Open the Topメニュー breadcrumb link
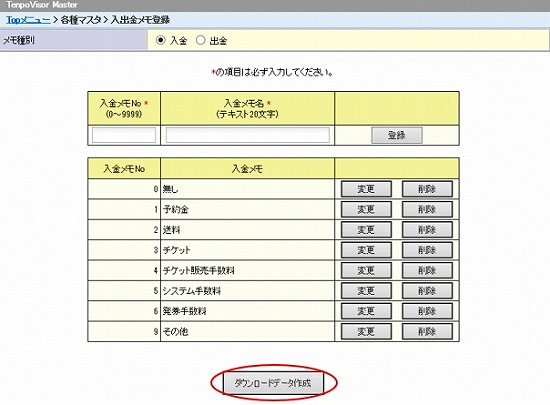 [28, 20]
